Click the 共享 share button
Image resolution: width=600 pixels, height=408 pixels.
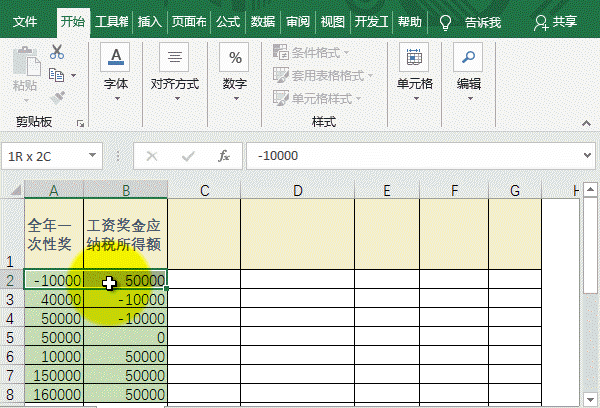coord(556,21)
